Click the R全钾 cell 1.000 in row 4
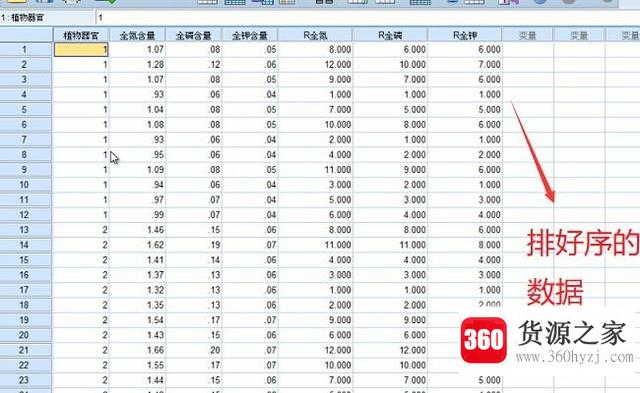The height and width of the screenshot is (393, 640). point(465,95)
